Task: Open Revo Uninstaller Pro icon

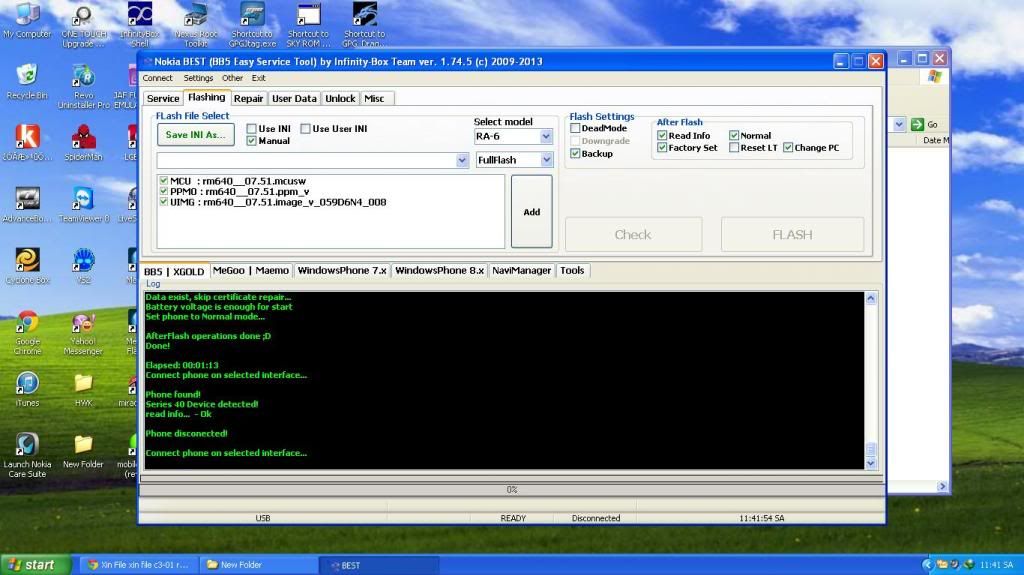Action: [x=83, y=86]
